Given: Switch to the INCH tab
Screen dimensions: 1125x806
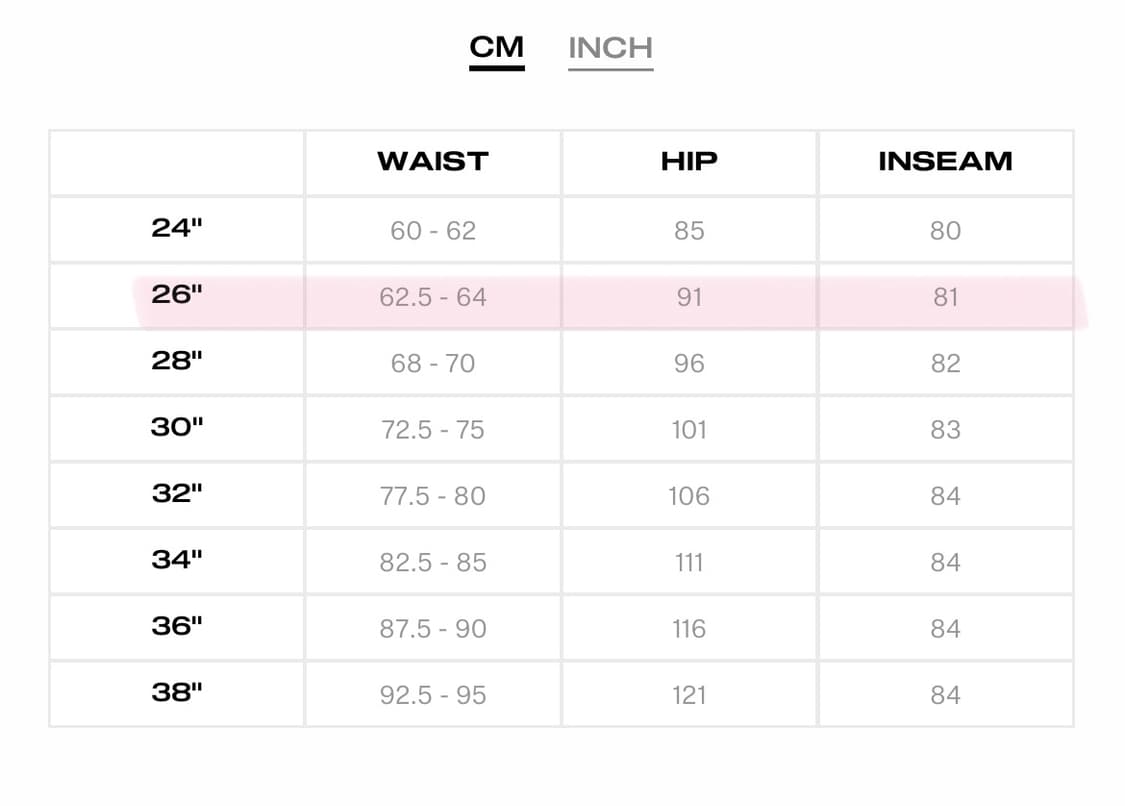Looking at the screenshot, I should [611, 49].
